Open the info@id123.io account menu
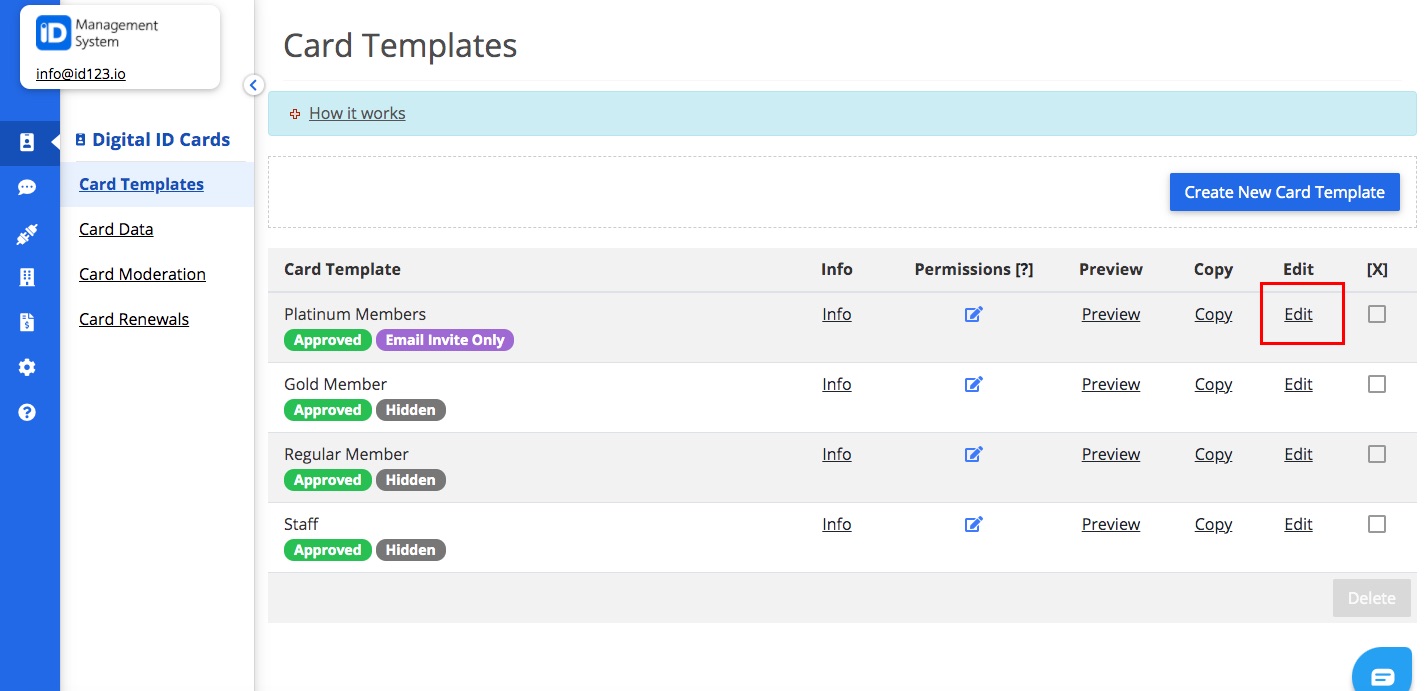1426x691 pixels. point(81,74)
